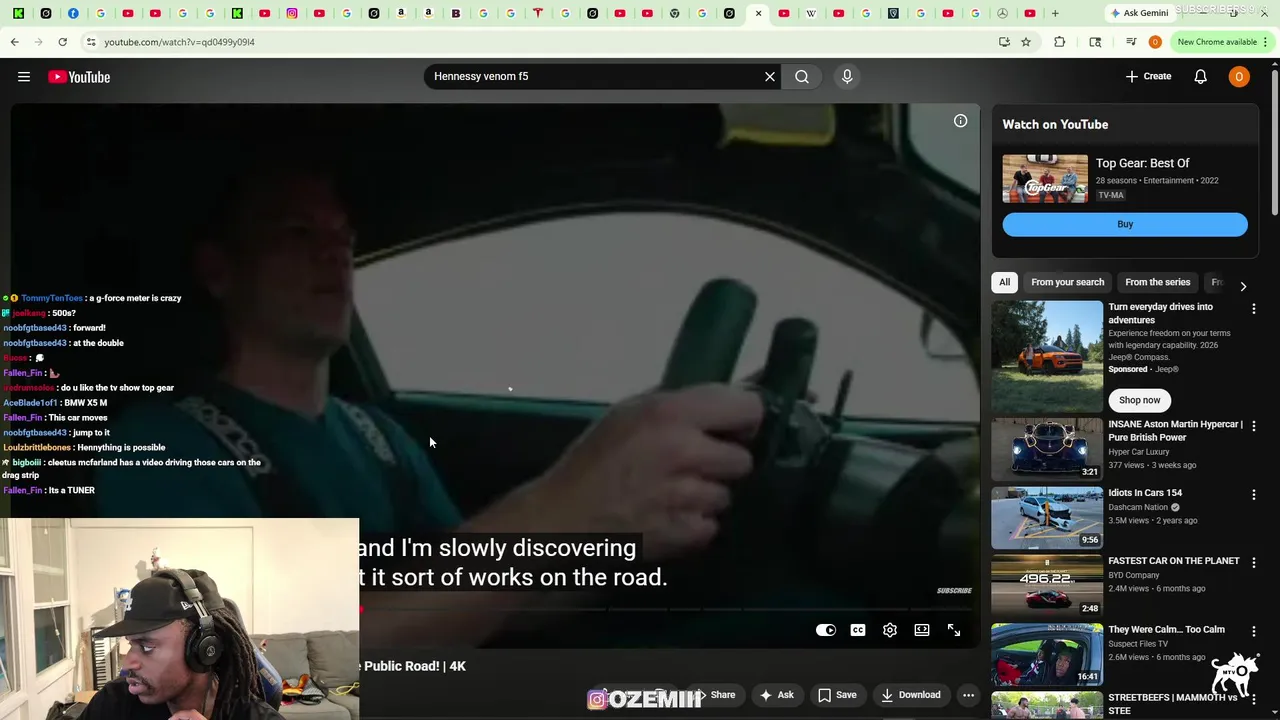Open options for They Were Calm video
Screen dimensions: 1280x720
[1254, 631]
